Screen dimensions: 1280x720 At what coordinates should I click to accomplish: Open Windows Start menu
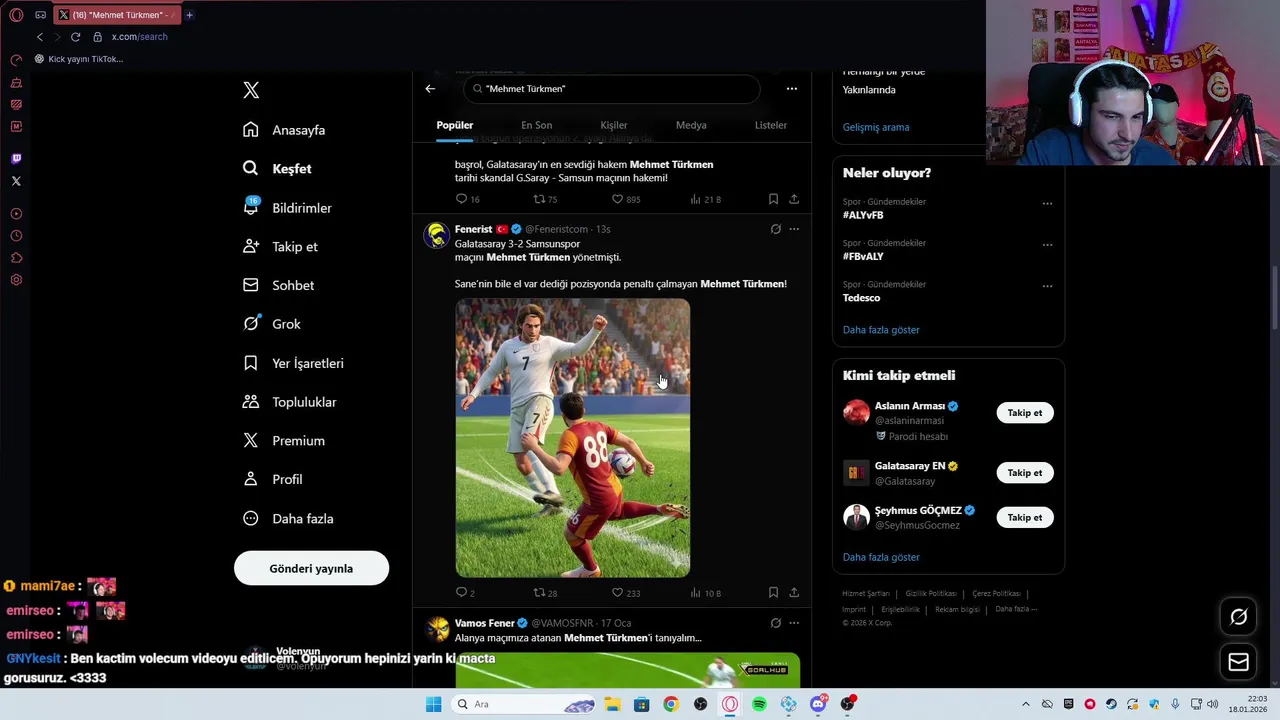[x=433, y=704]
